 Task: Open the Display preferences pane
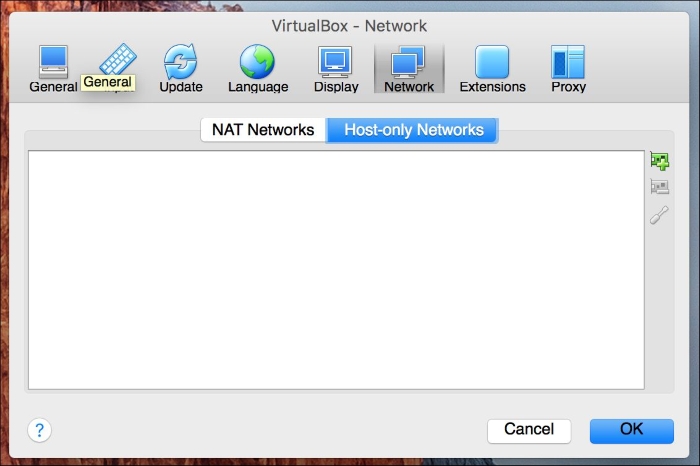[x=336, y=69]
